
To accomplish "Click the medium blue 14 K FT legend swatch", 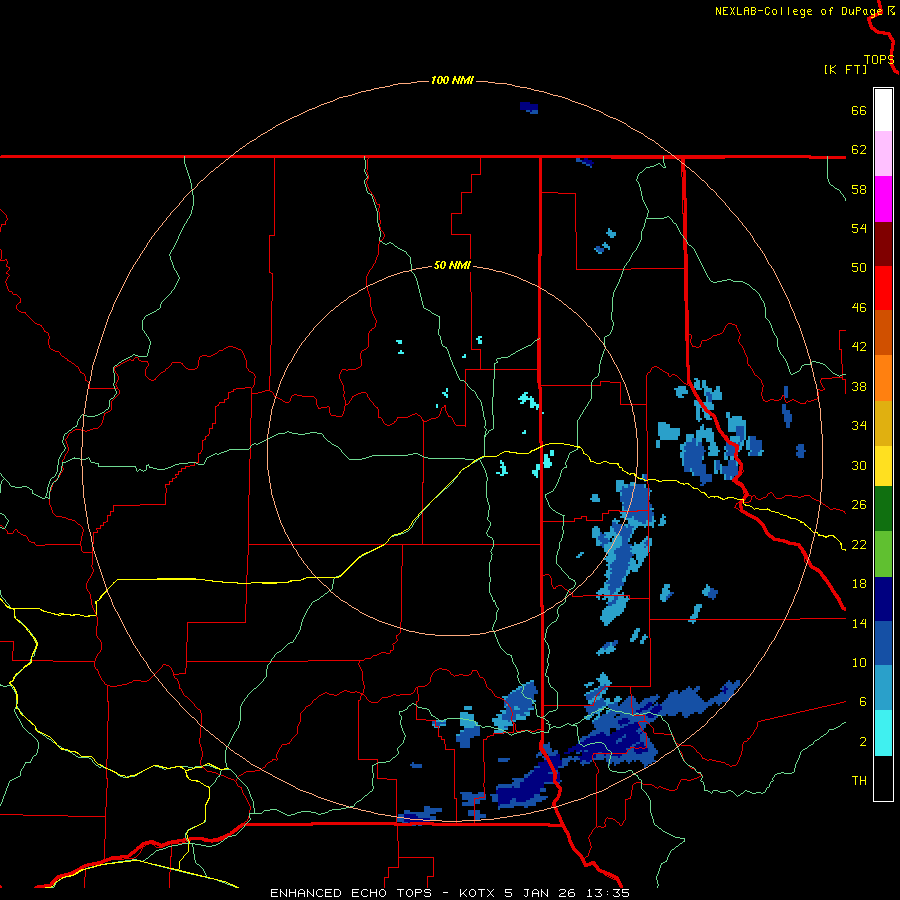I will [883, 643].
